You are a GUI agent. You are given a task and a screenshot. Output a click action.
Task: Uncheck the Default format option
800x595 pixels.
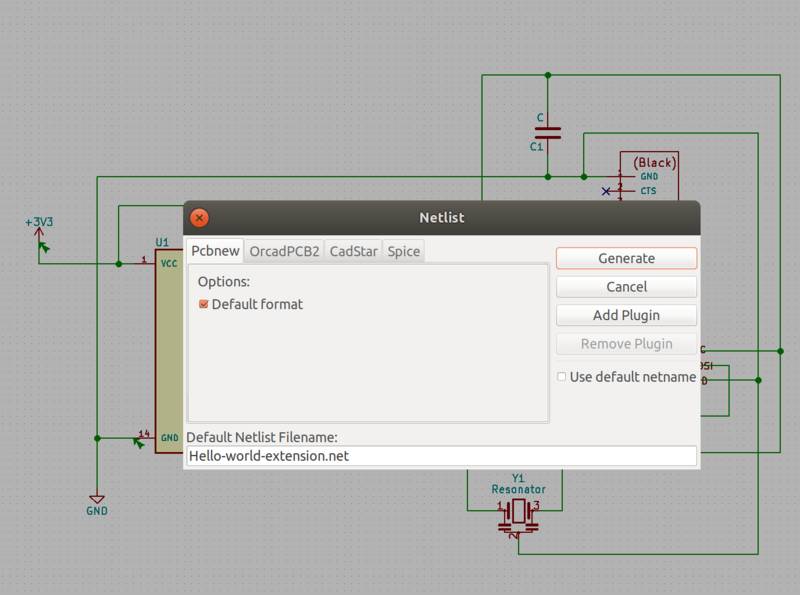pyautogui.click(x=202, y=304)
